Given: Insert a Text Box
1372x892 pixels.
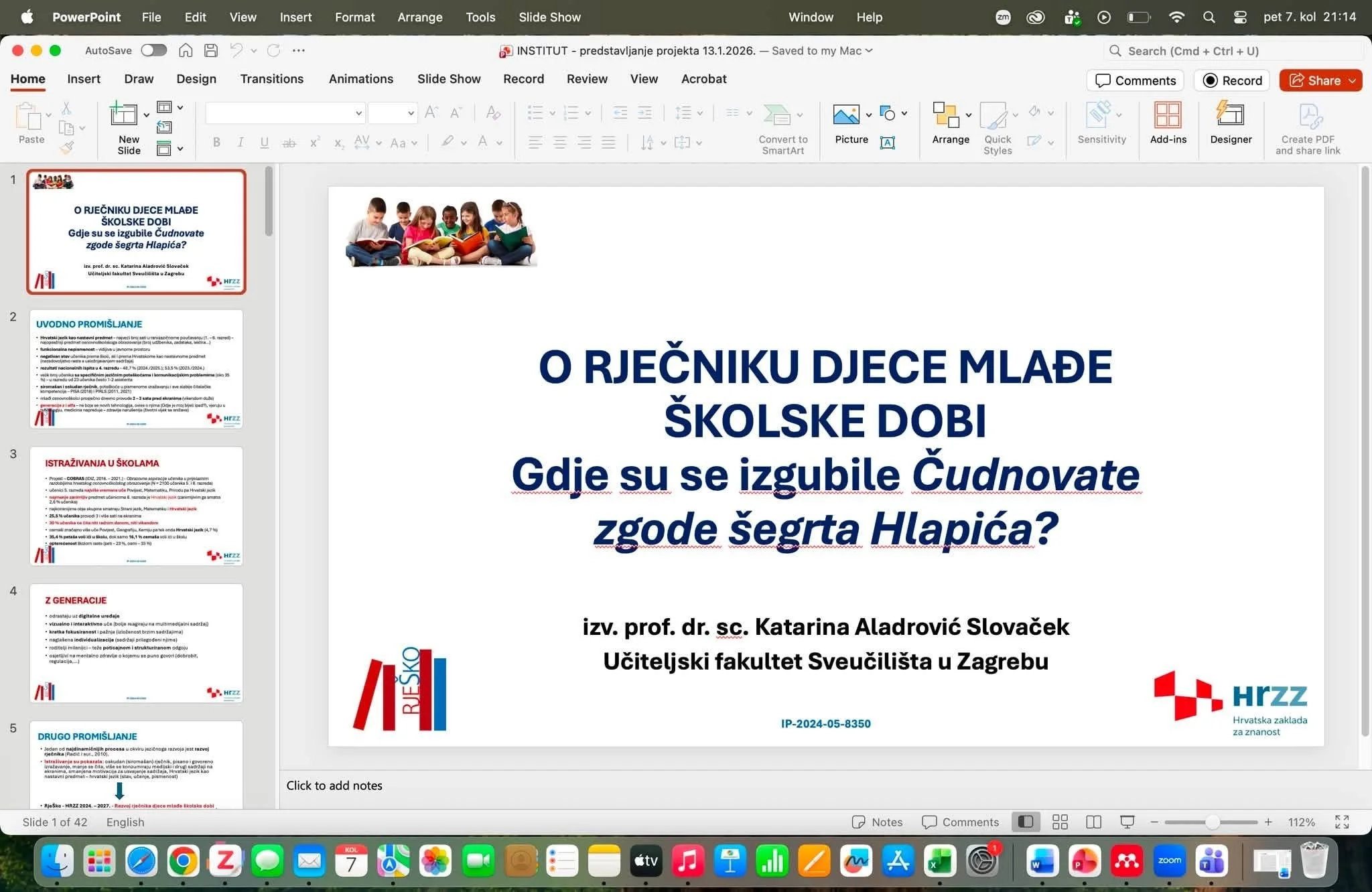Looking at the screenshot, I should (x=887, y=142).
